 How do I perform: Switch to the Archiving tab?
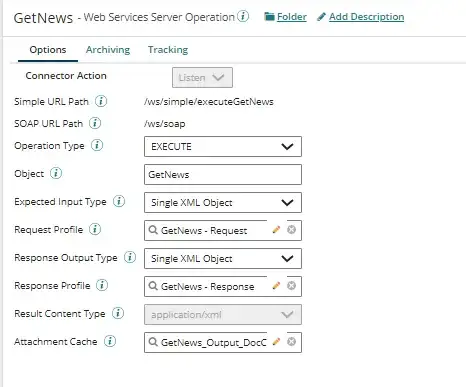(x=108, y=50)
